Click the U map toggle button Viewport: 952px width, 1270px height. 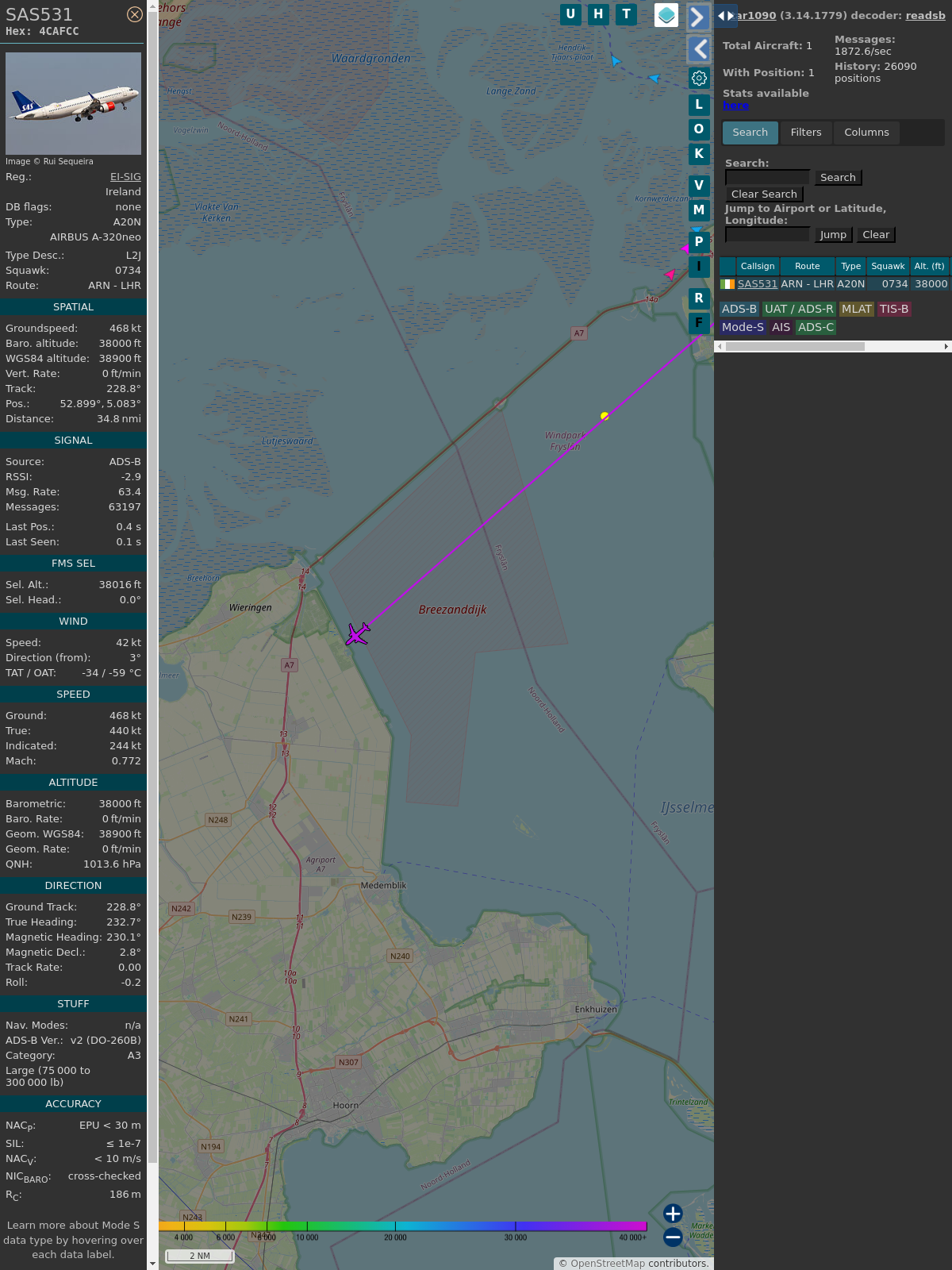[570, 14]
